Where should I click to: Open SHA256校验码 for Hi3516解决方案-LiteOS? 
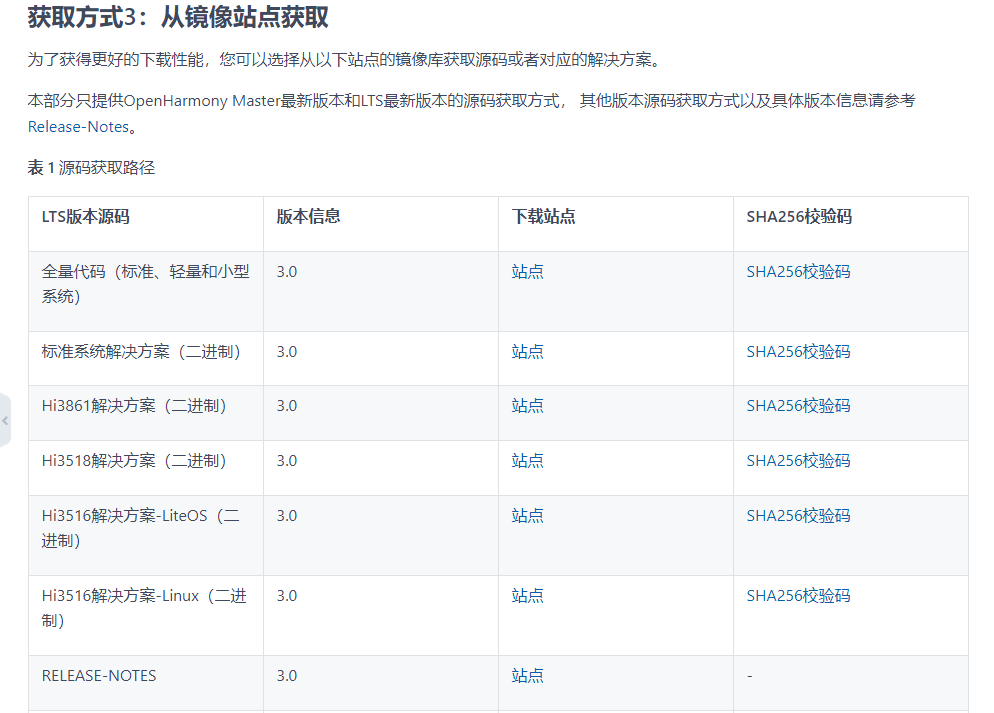tap(798, 515)
